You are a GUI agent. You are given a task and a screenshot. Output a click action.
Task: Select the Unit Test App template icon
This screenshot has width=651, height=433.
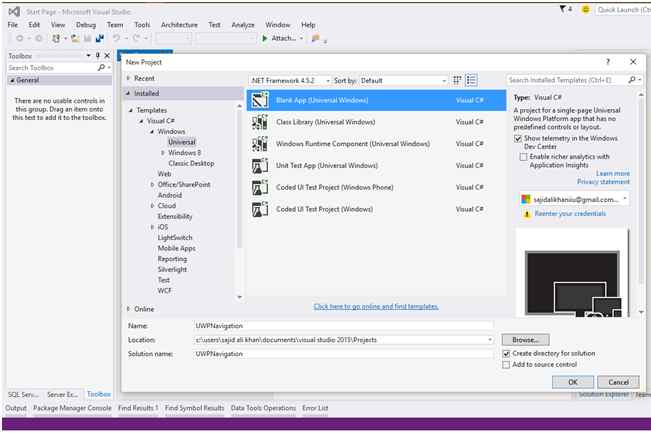tap(260, 166)
